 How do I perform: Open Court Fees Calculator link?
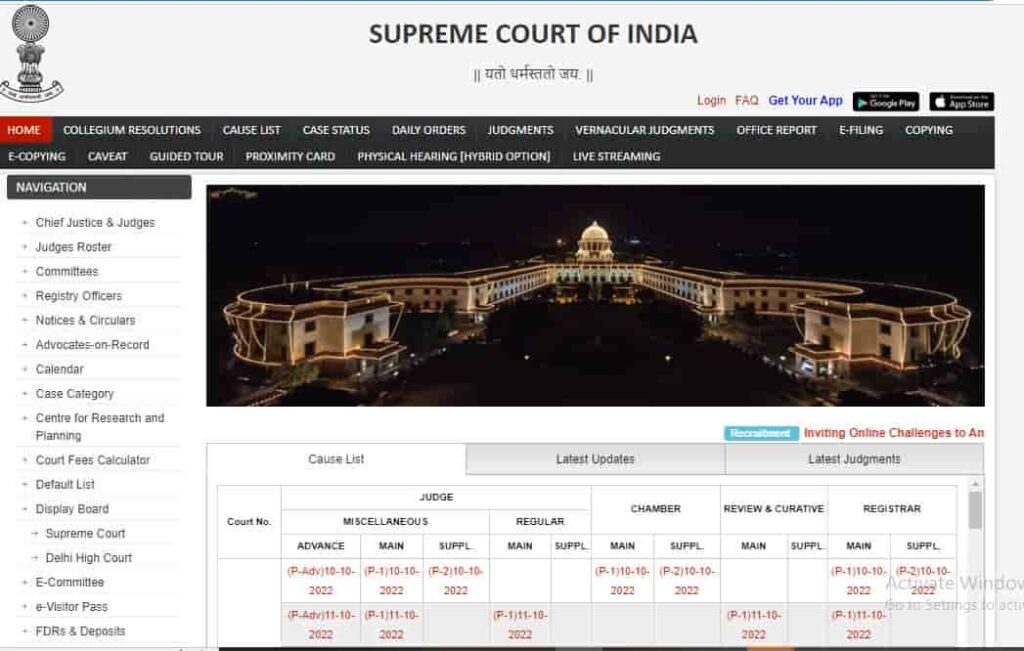pyautogui.click(x=92, y=460)
